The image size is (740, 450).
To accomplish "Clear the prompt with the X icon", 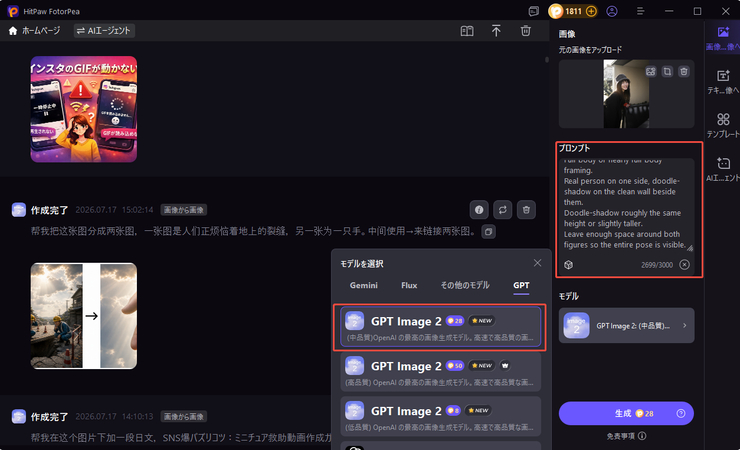I will 684,265.
